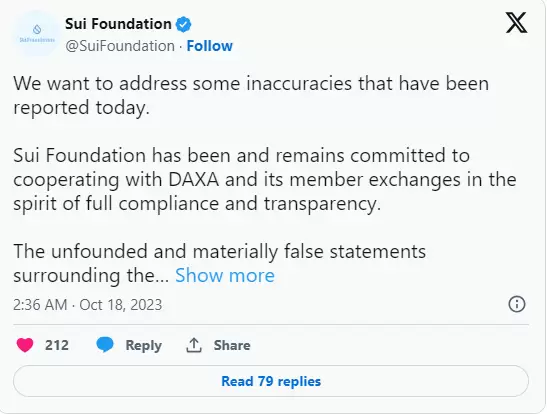Screen dimensions: 547x414
Task: Click the share upload arrow icon
Action: [x=194, y=345]
